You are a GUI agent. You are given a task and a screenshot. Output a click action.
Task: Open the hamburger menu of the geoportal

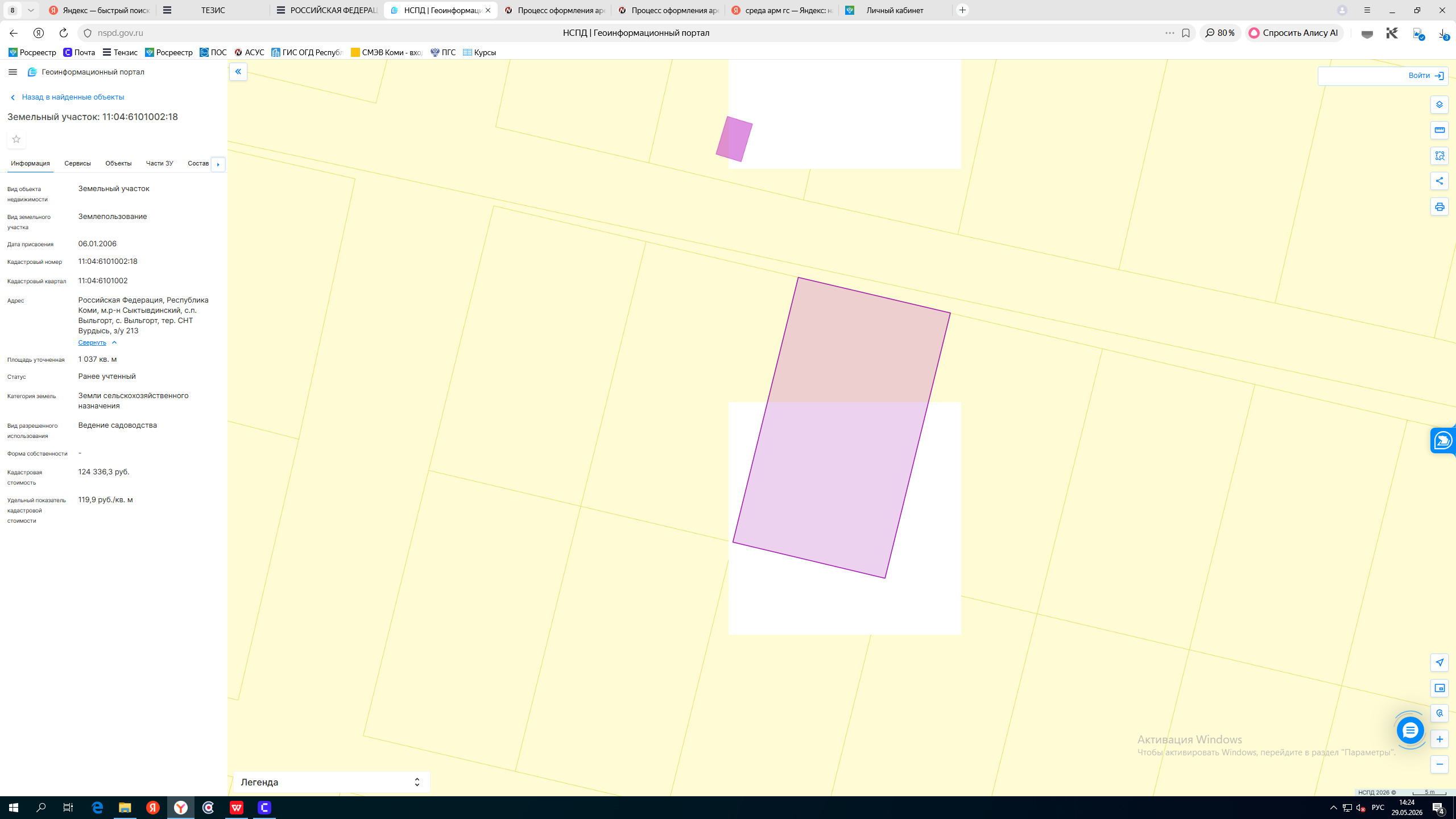pyautogui.click(x=13, y=72)
